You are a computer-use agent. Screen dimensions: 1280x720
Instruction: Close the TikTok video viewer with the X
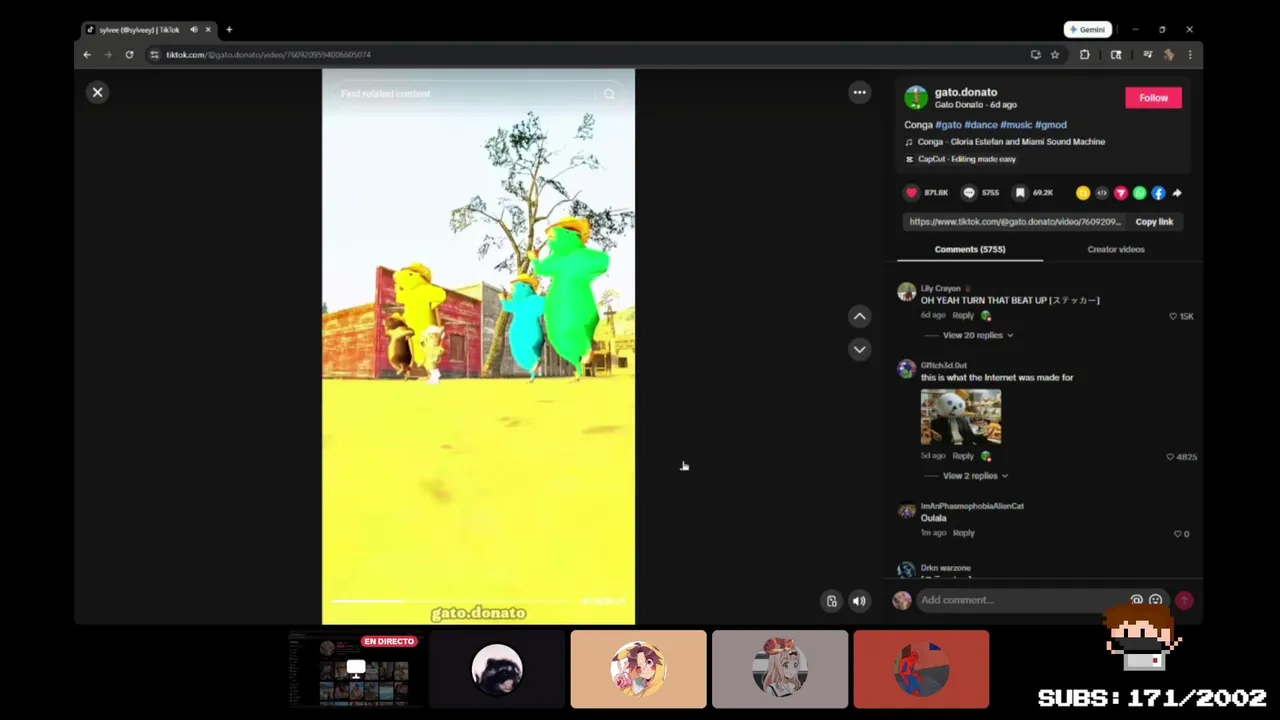[x=97, y=92]
